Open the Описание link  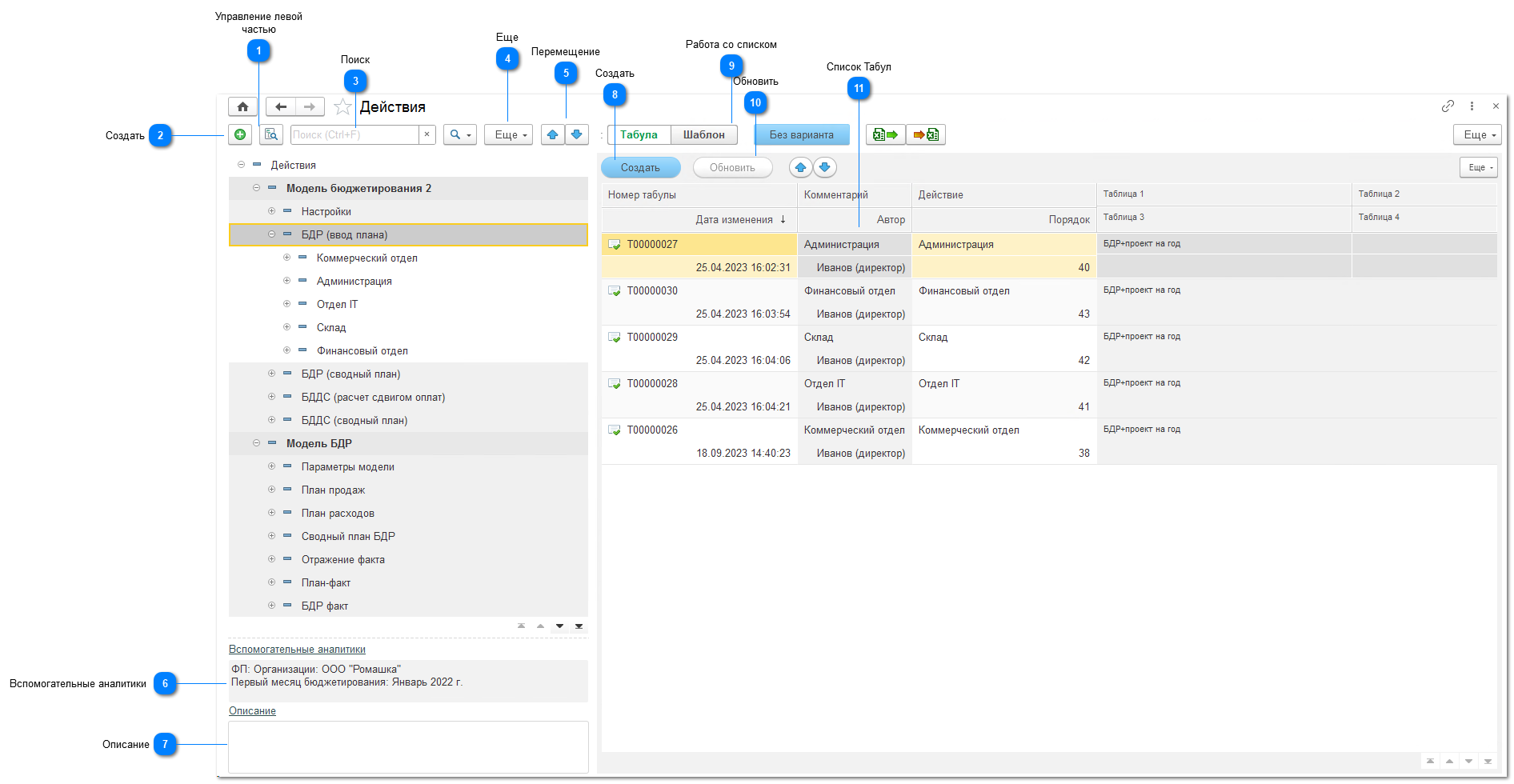point(252,710)
